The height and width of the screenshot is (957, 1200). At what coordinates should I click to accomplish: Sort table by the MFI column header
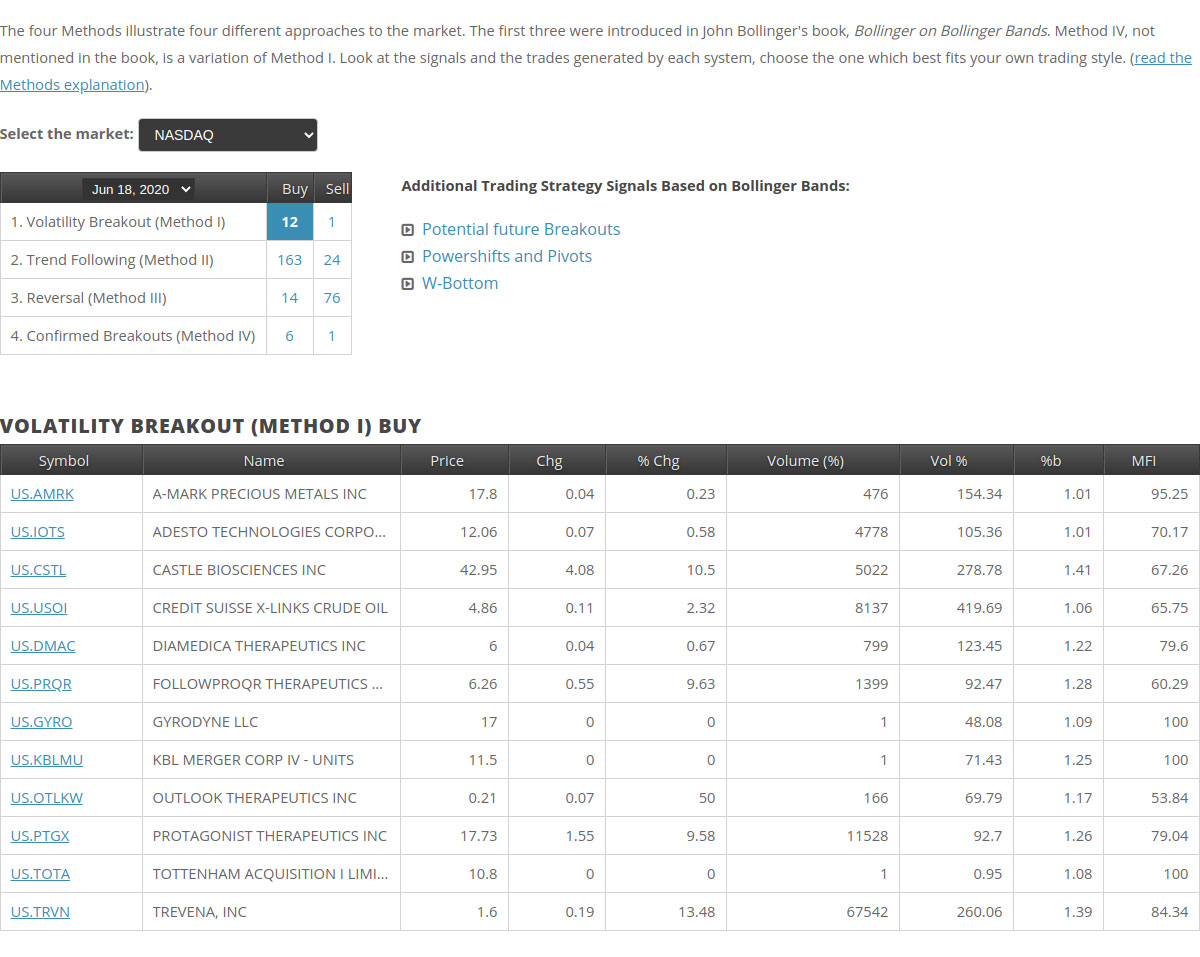1144,460
